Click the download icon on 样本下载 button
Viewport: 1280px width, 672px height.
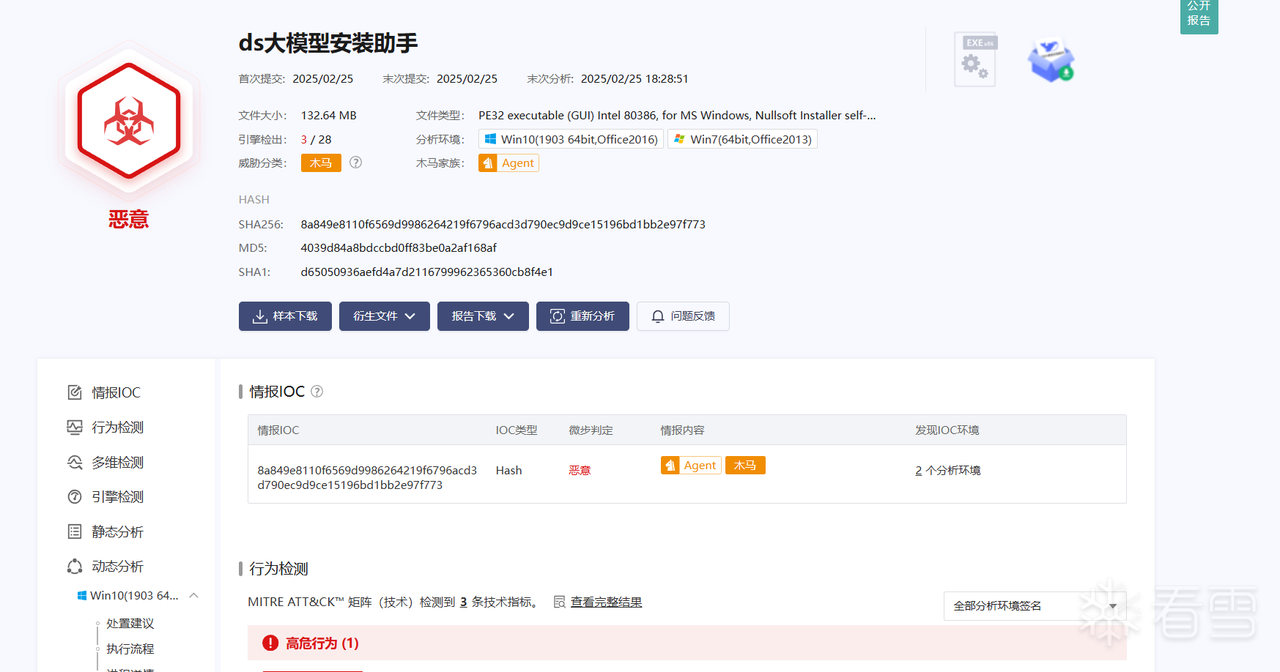pos(259,316)
